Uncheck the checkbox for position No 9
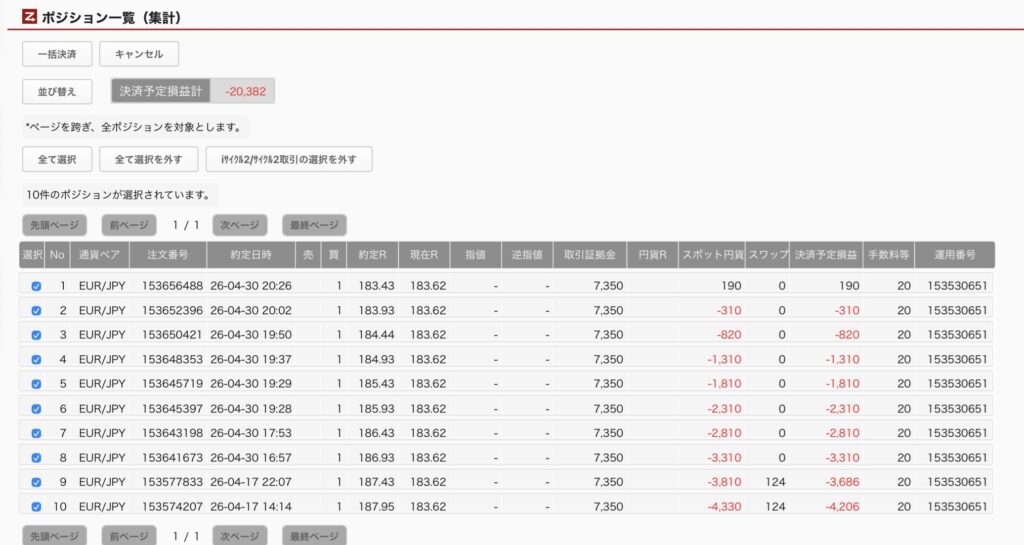This screenshot has width=1024, height=545. 36,482
